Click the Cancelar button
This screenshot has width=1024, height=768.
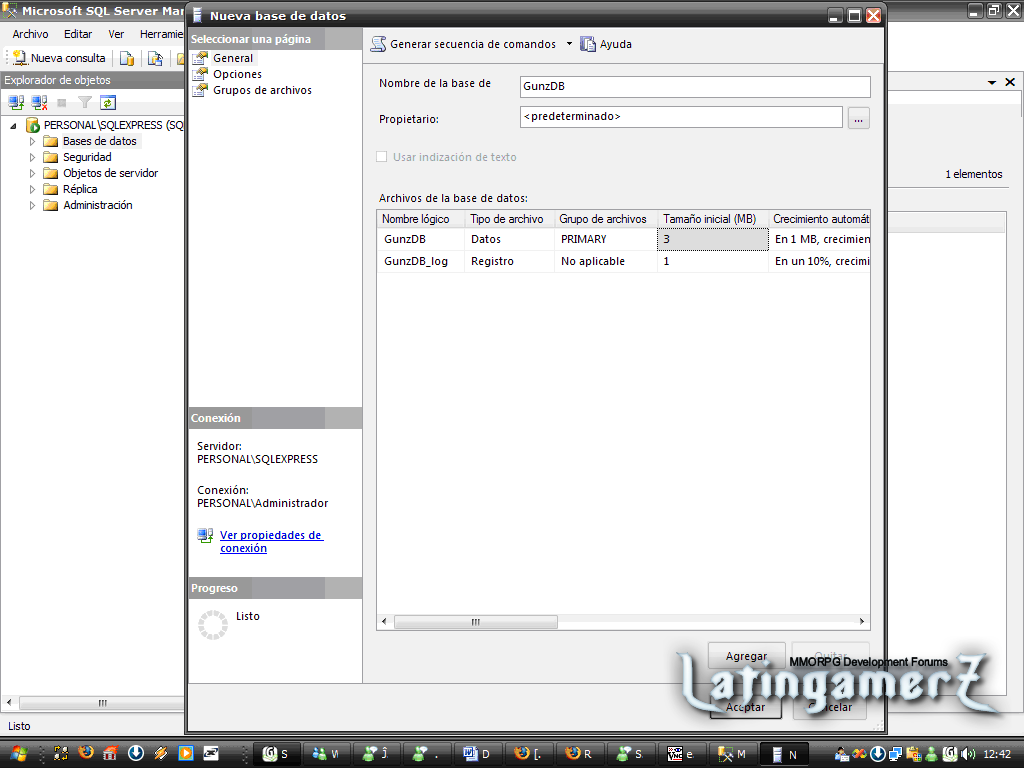(830, 707)
